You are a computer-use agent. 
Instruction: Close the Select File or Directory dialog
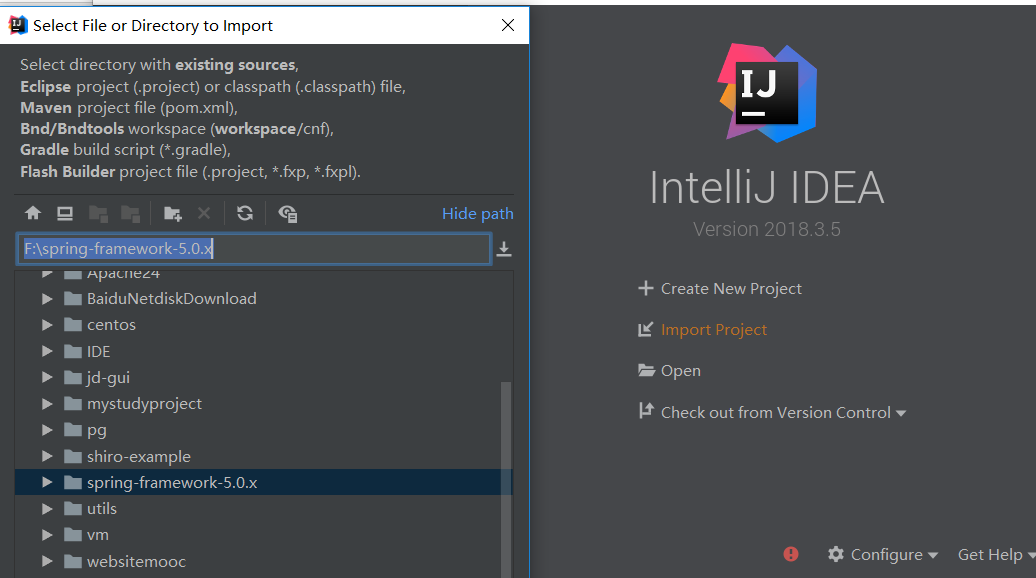click(508, 25)
